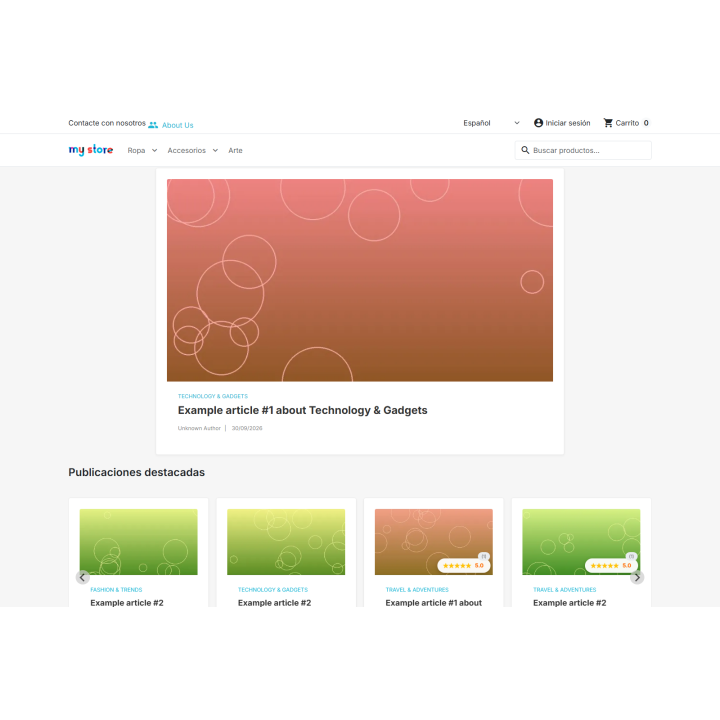
Task: Expand the Accesorios submenu chevron
Action: click(x=215, y=151)
